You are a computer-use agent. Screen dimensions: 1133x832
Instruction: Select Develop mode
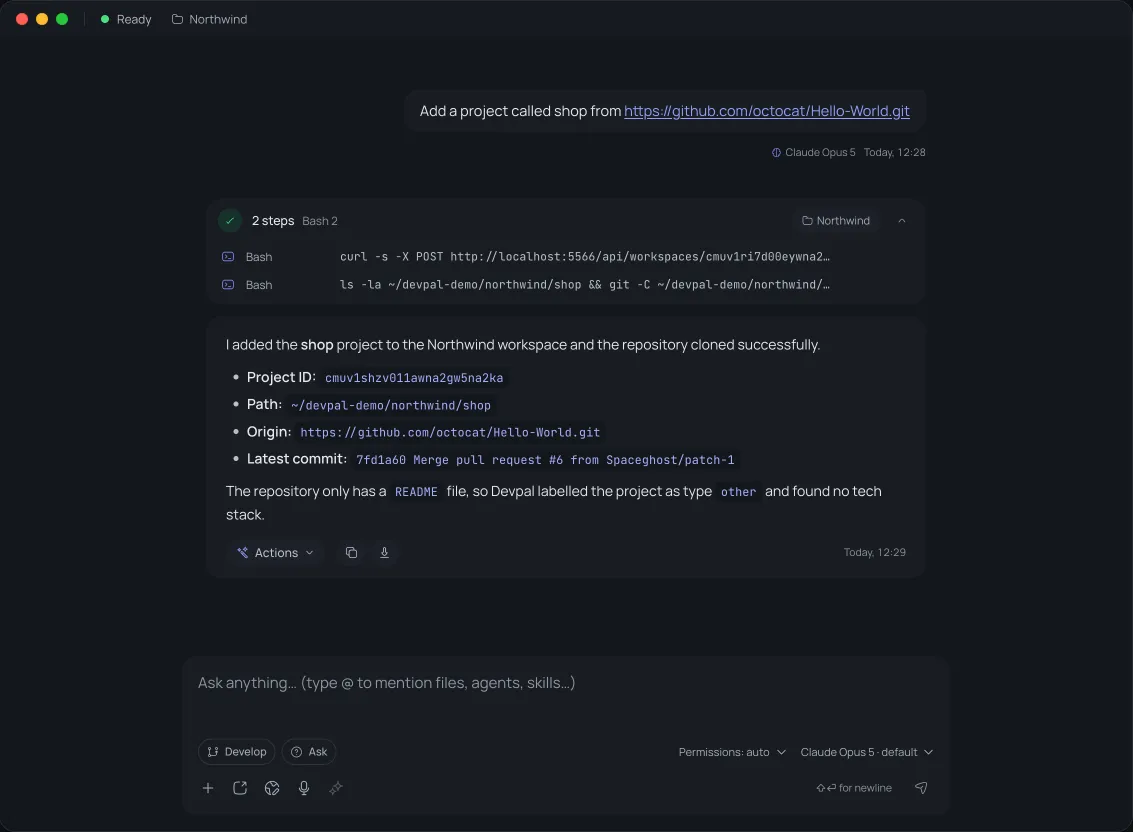(236, 752)
